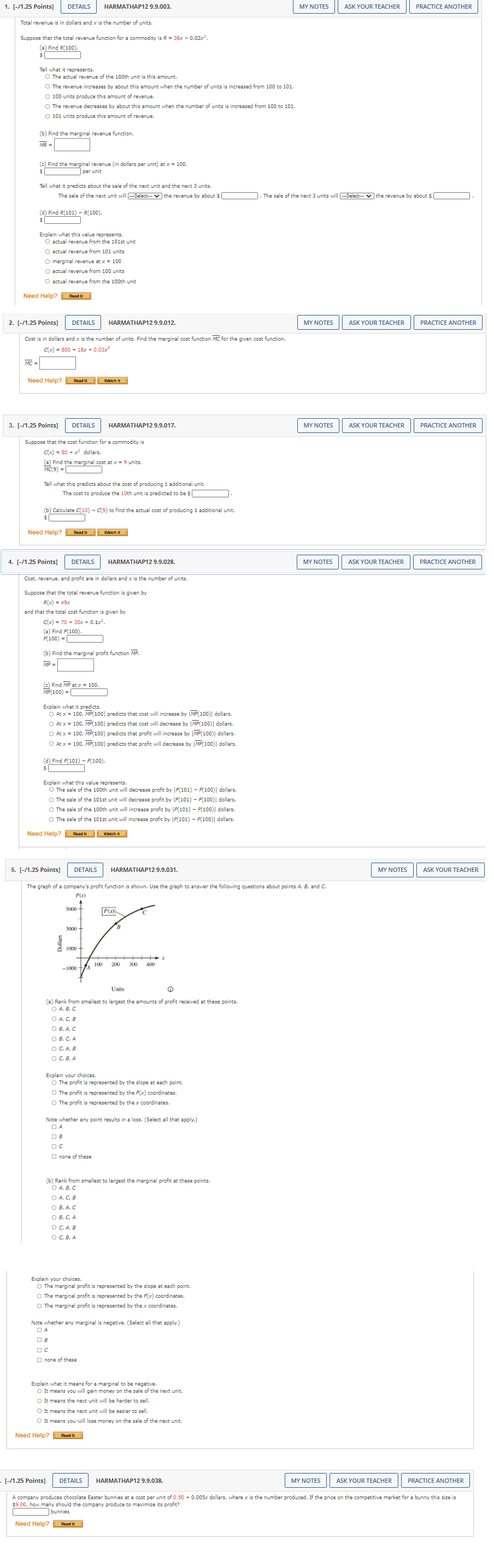Expand DETAILS for question 1 (9.9.003)
The image size is (494, 1568).
tap(79, 7)
